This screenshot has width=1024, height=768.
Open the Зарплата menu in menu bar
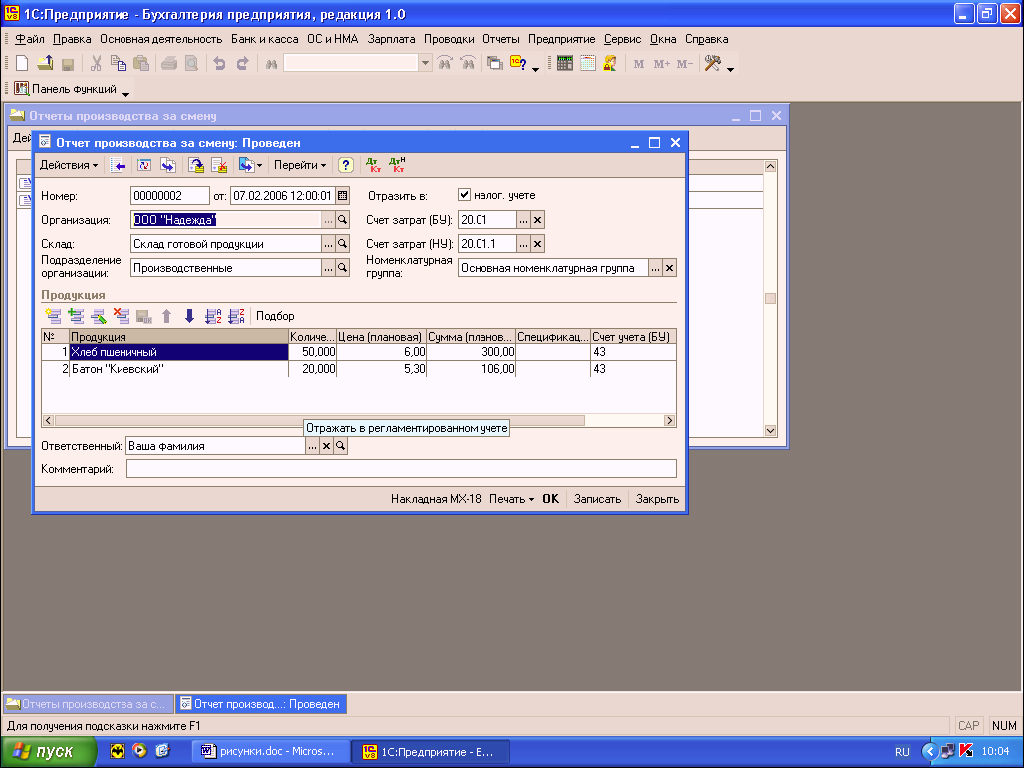coord(392,39)
